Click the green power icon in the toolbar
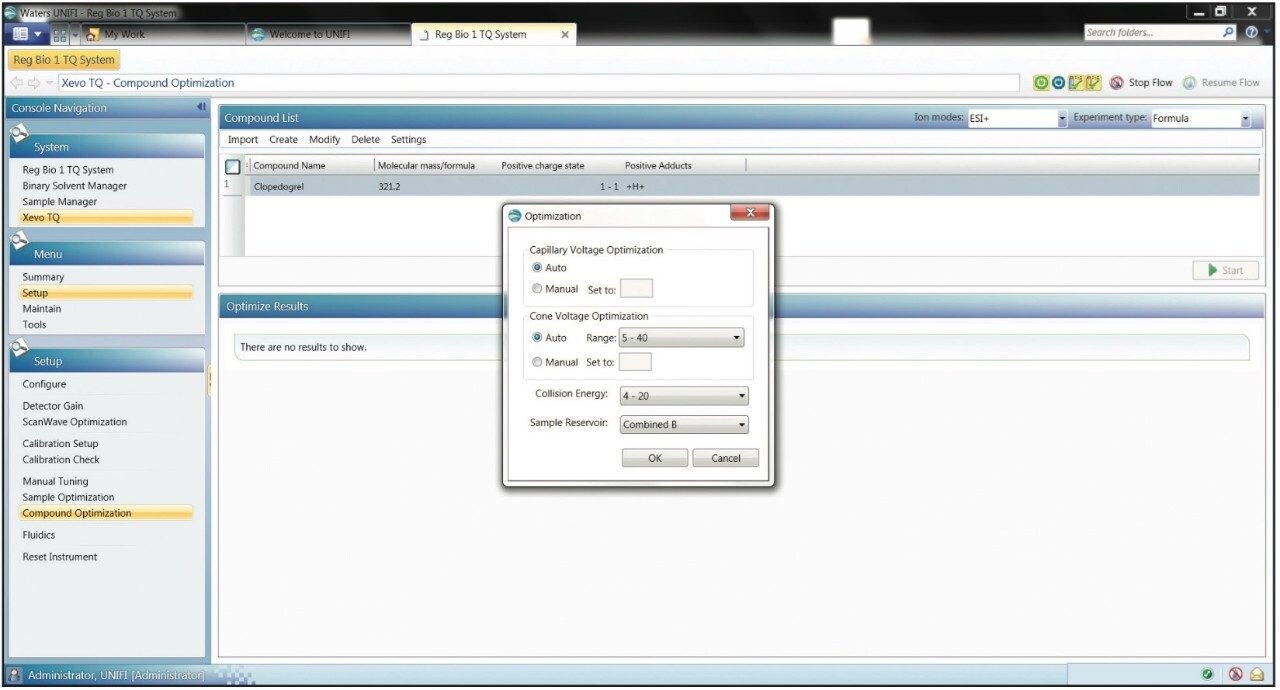Screen dimensions: 1280x690 pyautogui.click(x=1041, y=83)
